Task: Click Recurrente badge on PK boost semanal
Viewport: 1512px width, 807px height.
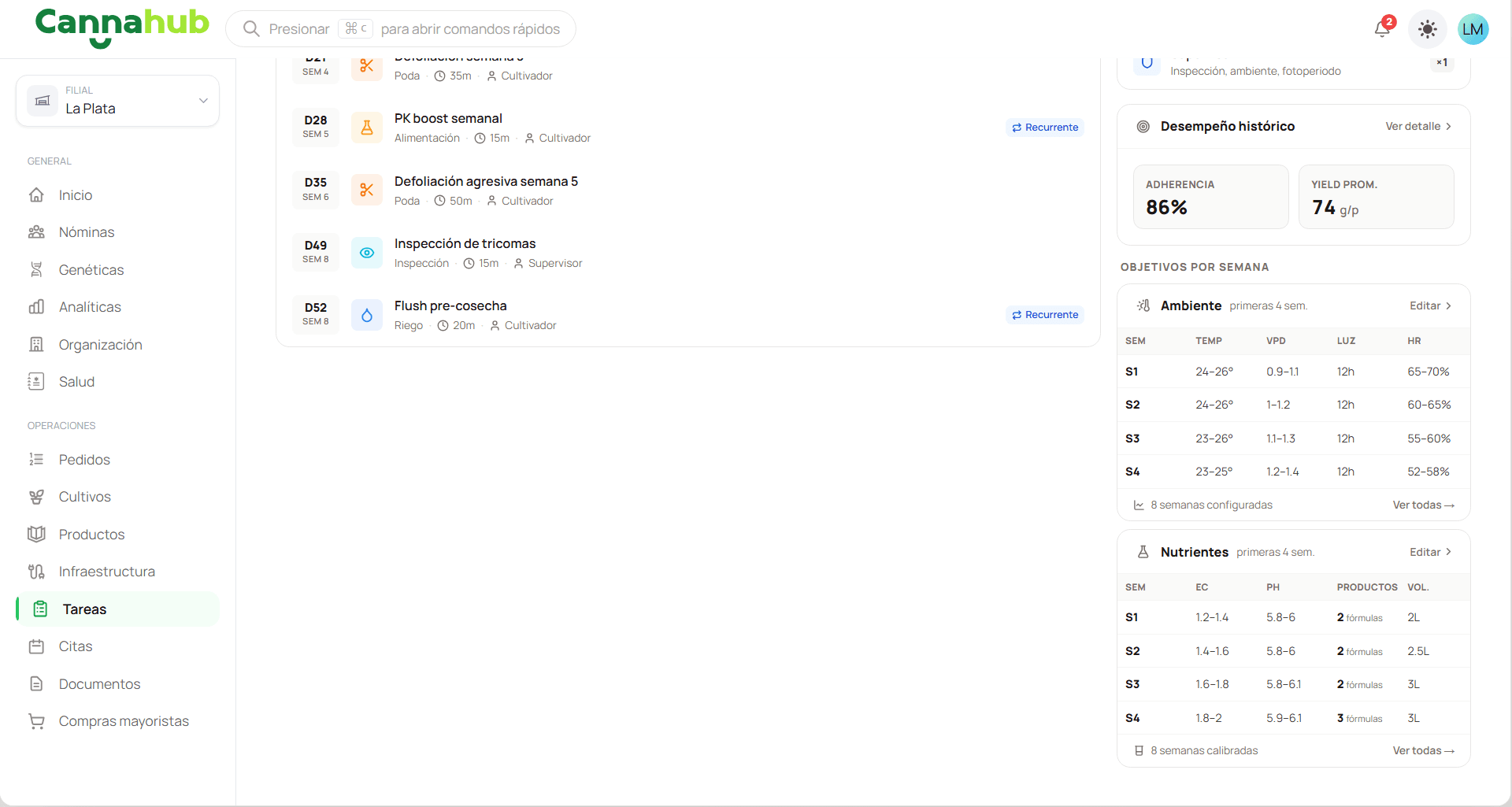Action: tap(1045, 128)
